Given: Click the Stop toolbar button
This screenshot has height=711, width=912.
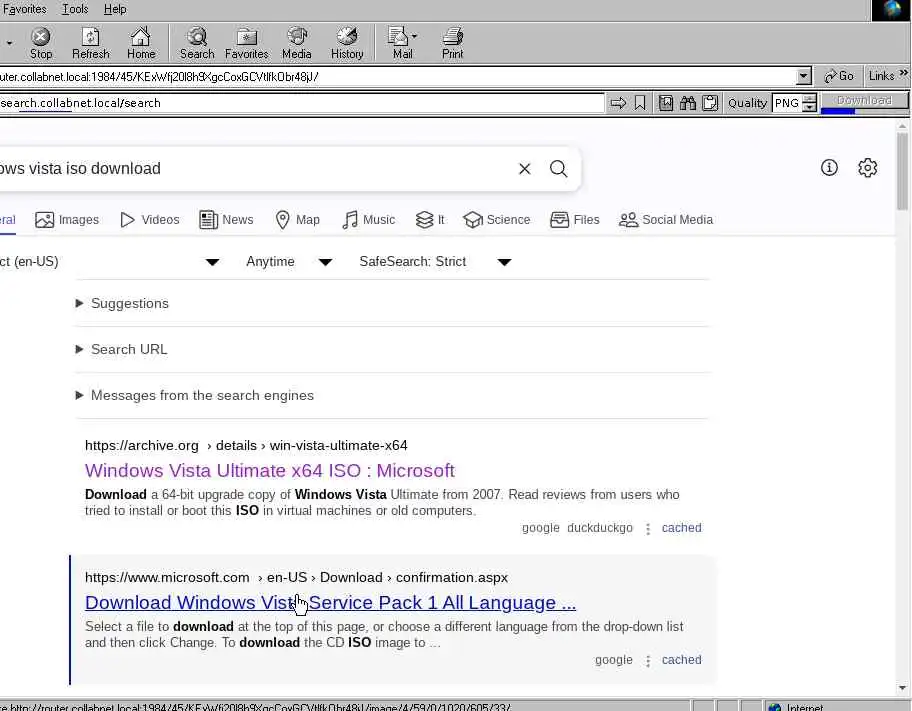Looking at the screenshot, I should [41, 44].
